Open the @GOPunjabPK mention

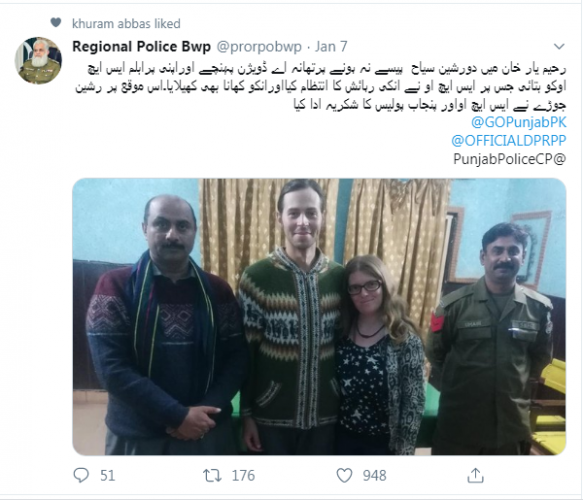tap(518, 122)
